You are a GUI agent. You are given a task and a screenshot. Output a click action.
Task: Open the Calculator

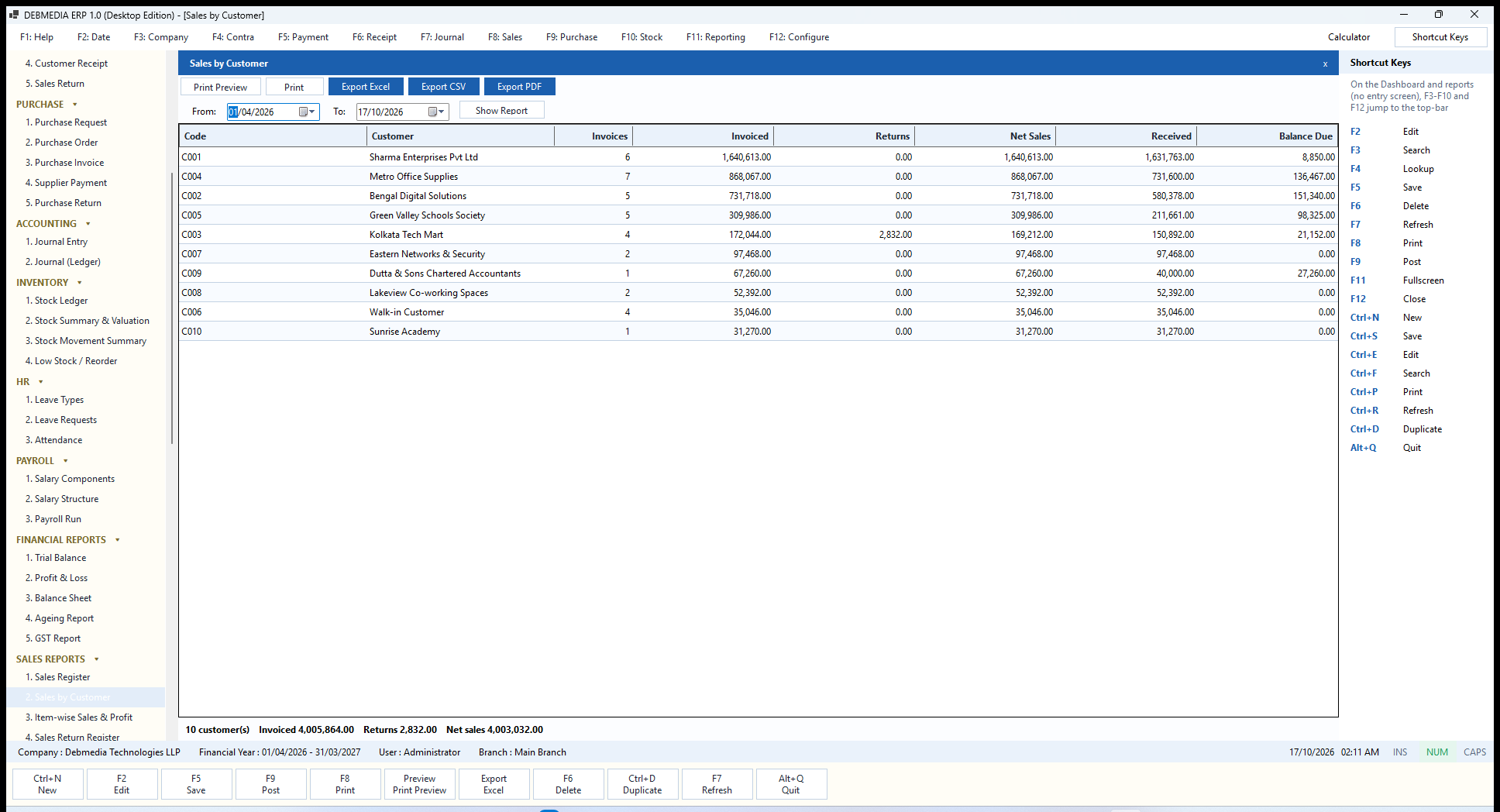pyautogui.click(x=1349, y=37)
